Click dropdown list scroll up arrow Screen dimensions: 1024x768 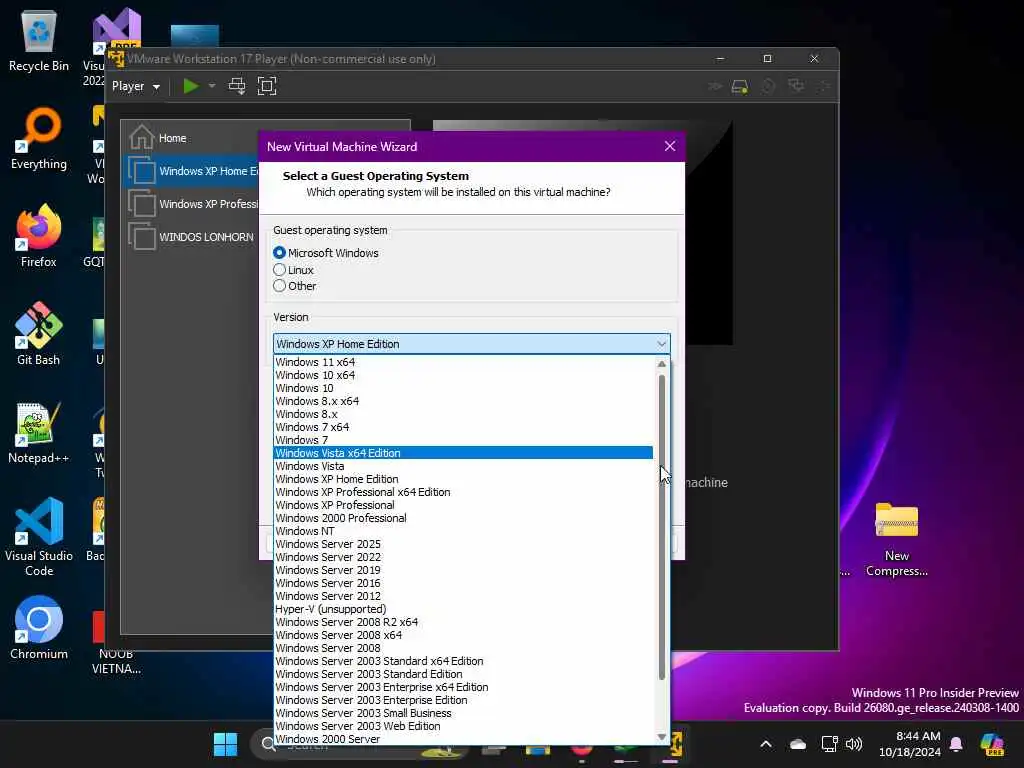coord(662,364)
